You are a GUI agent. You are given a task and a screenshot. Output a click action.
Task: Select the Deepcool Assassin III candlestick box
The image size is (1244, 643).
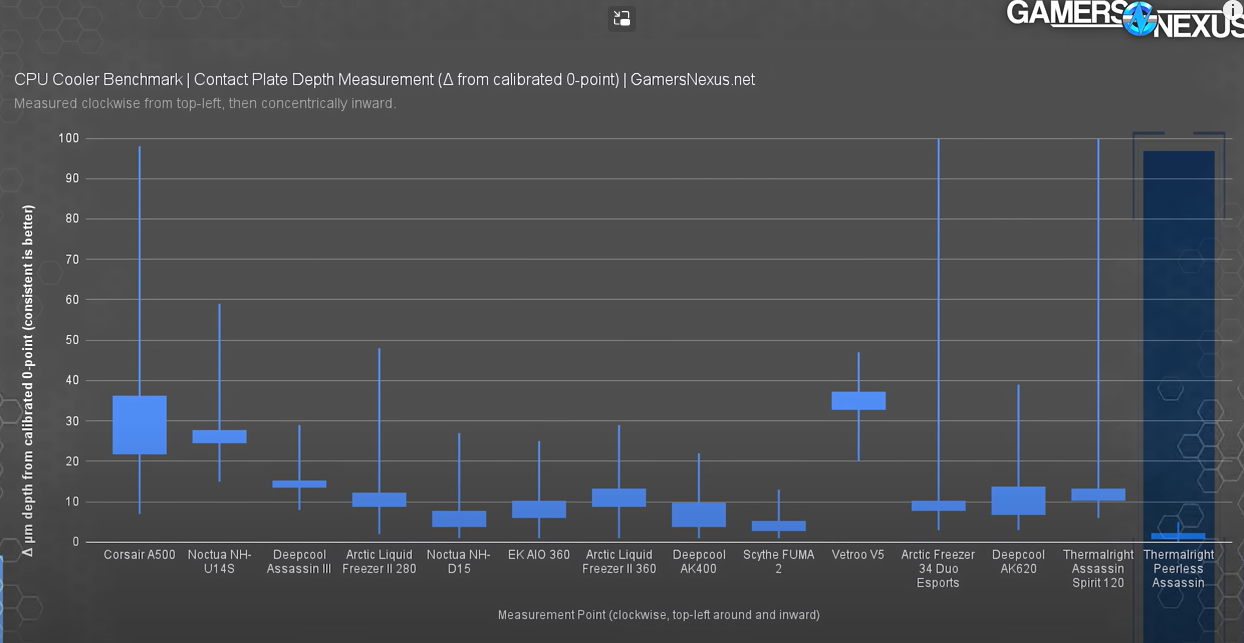[299, 484]
